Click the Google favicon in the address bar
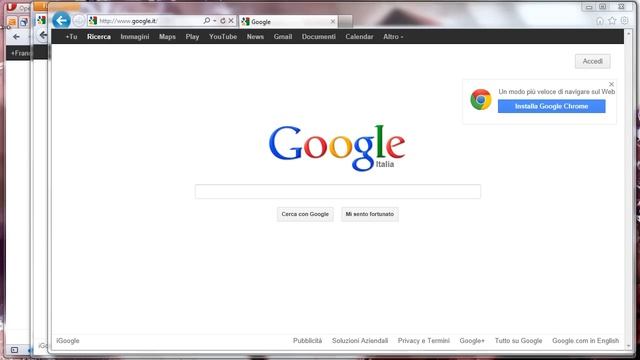This screenshot has height=360, width=640. click(93, 20)
